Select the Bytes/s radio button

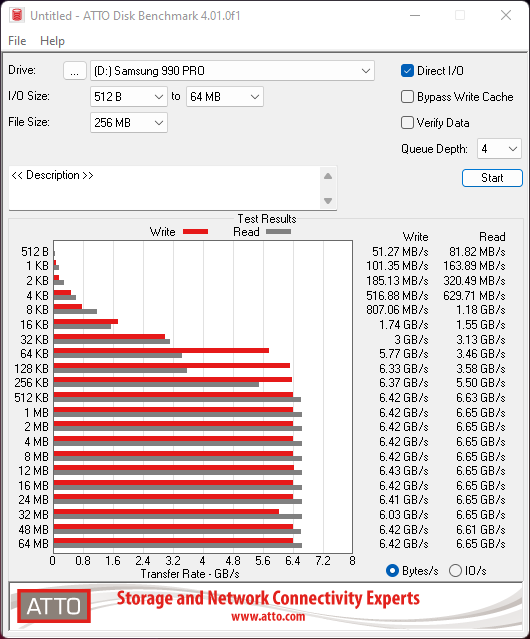point(392,571)
